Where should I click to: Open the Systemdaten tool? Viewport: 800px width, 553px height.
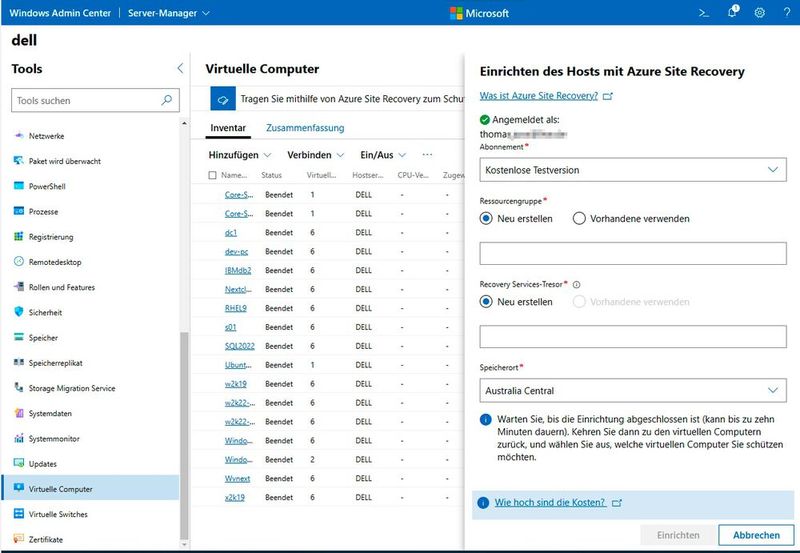point(50,413)
